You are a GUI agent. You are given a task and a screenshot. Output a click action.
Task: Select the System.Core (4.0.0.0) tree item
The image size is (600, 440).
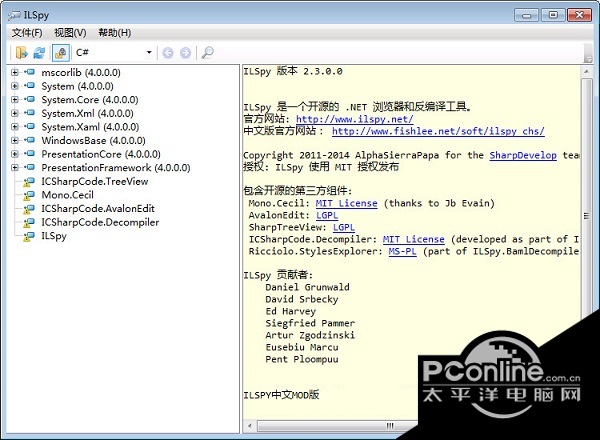(90, 99)
